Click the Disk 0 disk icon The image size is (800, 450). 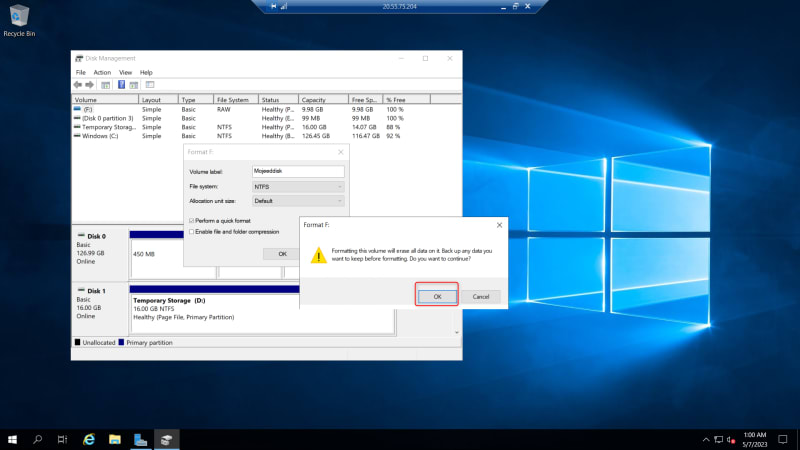pos(81,236)
